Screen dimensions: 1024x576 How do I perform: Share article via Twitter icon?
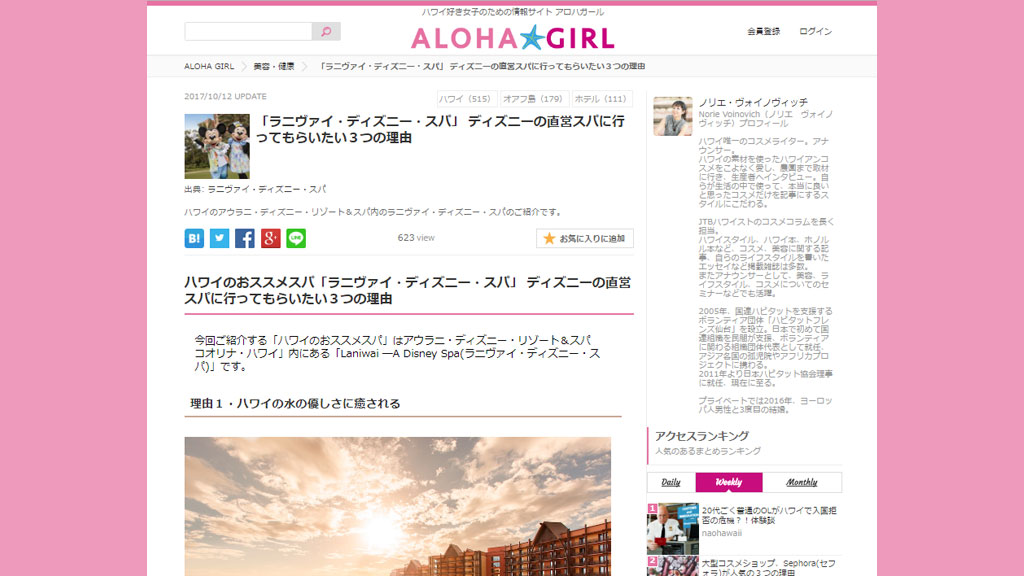tap(219, 238)
